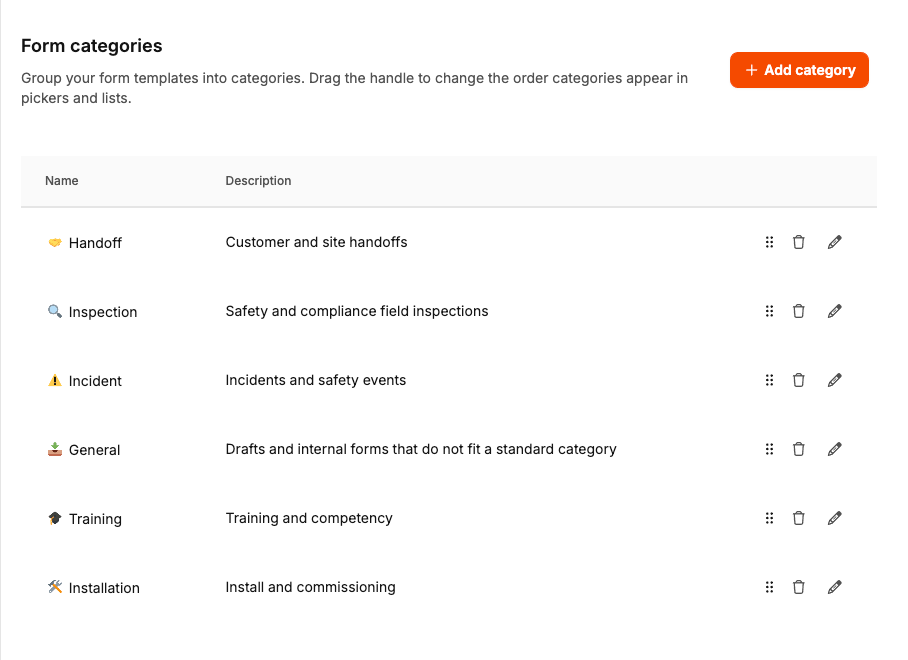Screen dimensions: 908x660
Task: Edit the Handoff category
Action: [x=835, y=242]
